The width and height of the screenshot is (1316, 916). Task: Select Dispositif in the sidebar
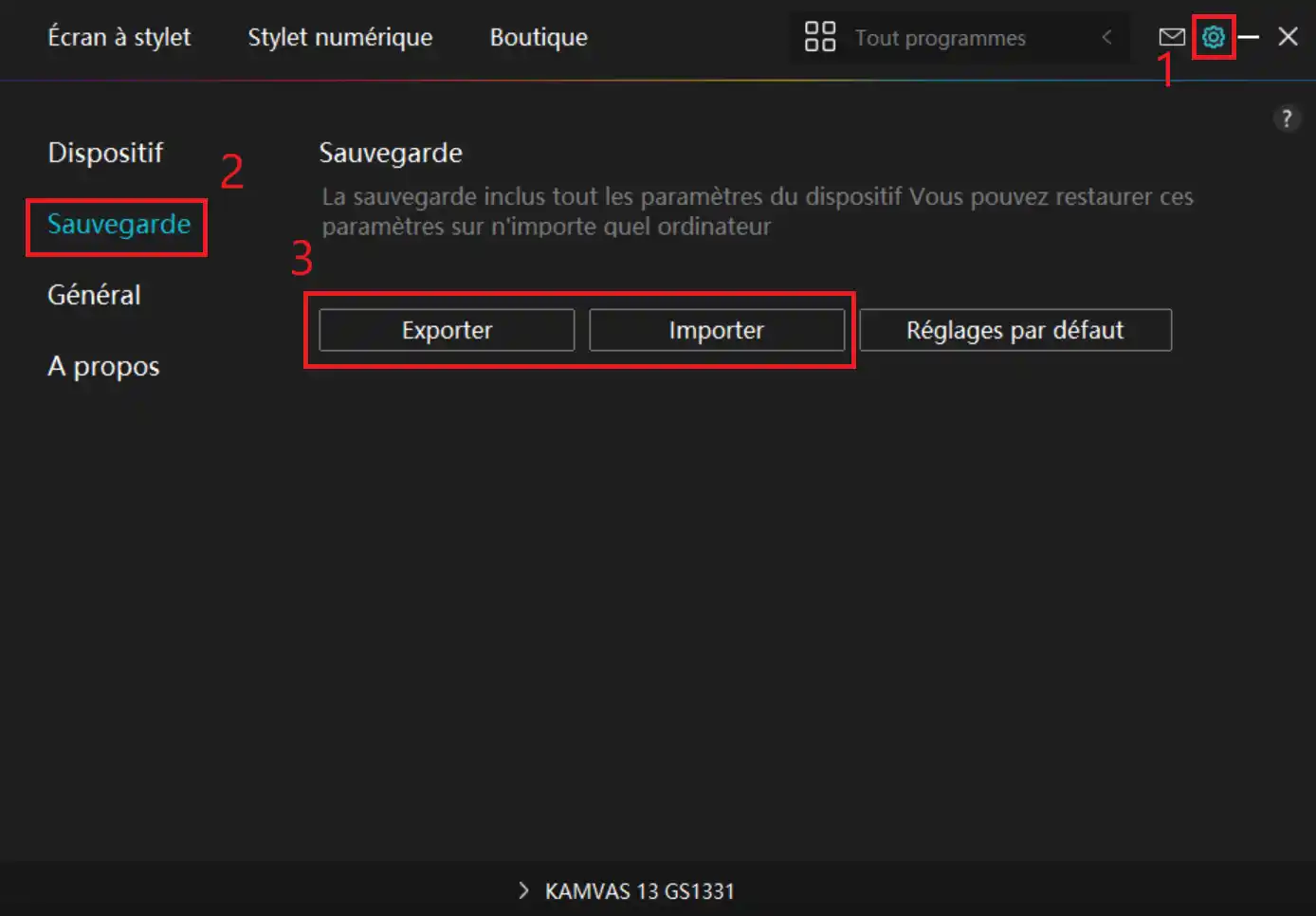[105, 153]
